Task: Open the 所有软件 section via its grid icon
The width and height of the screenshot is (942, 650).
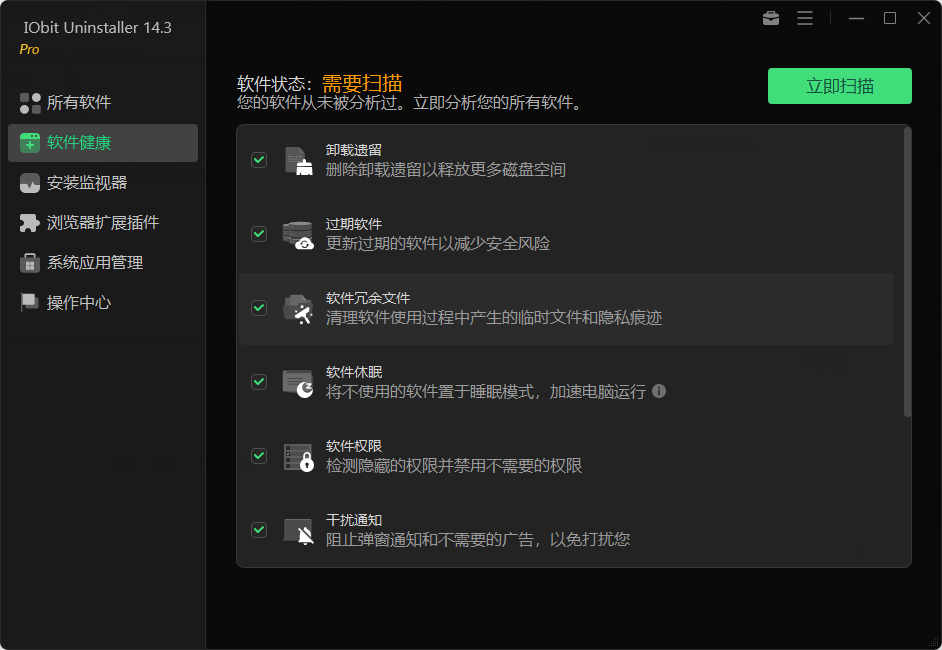Action: 28,102
